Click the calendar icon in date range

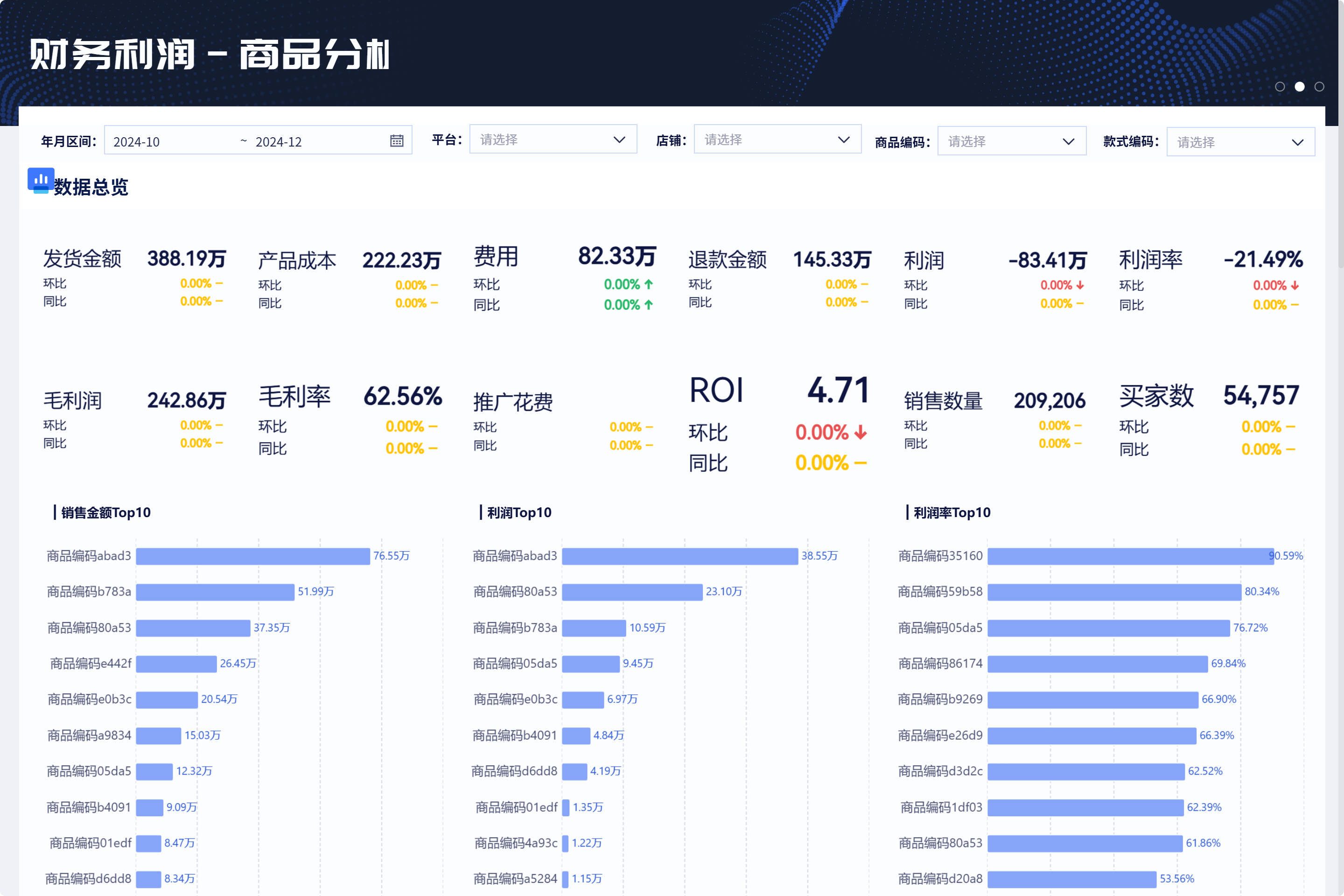coord(397,141)
